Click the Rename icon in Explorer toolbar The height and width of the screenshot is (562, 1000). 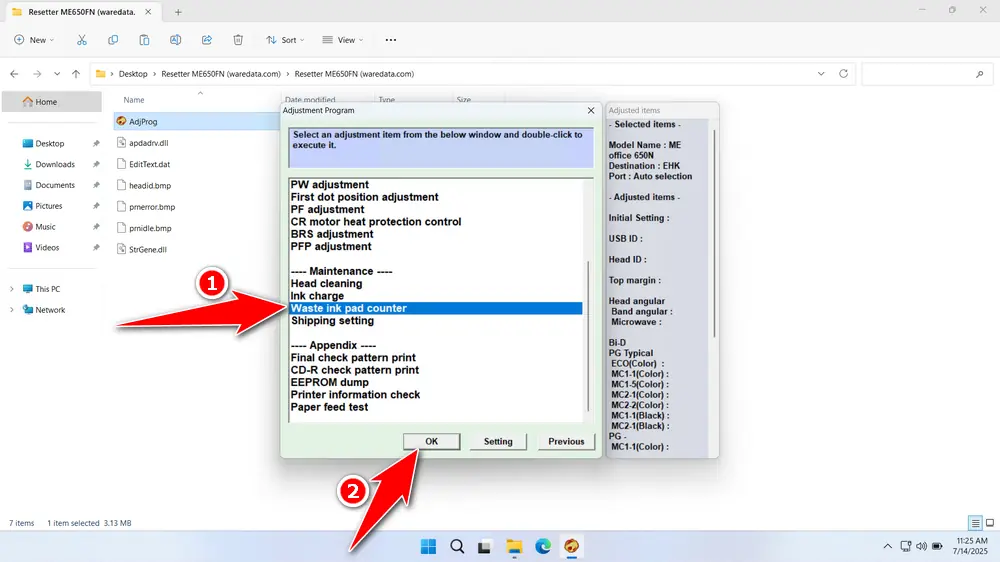click(x=175, y=40)
